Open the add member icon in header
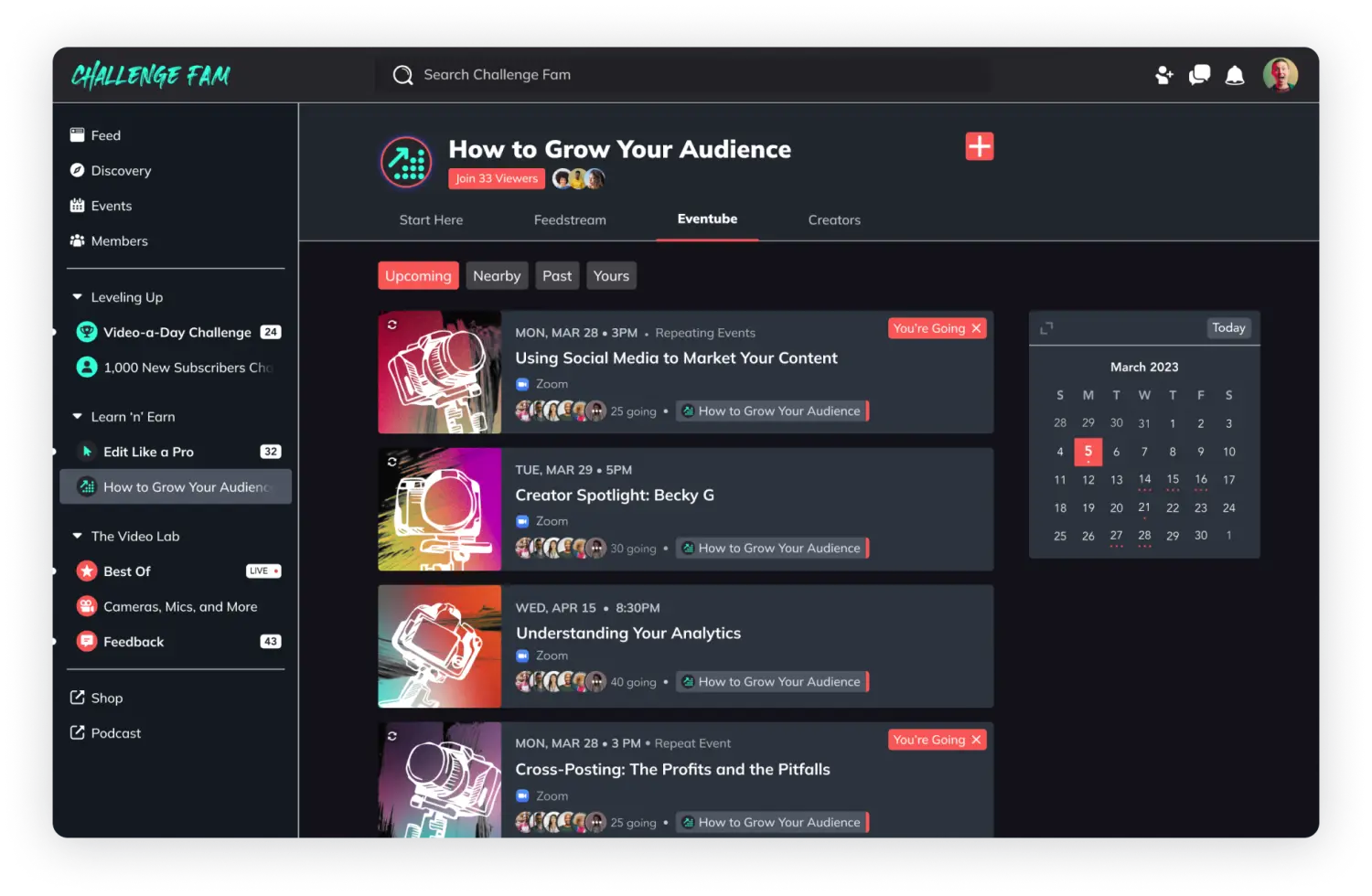 tap(1164, 75)
